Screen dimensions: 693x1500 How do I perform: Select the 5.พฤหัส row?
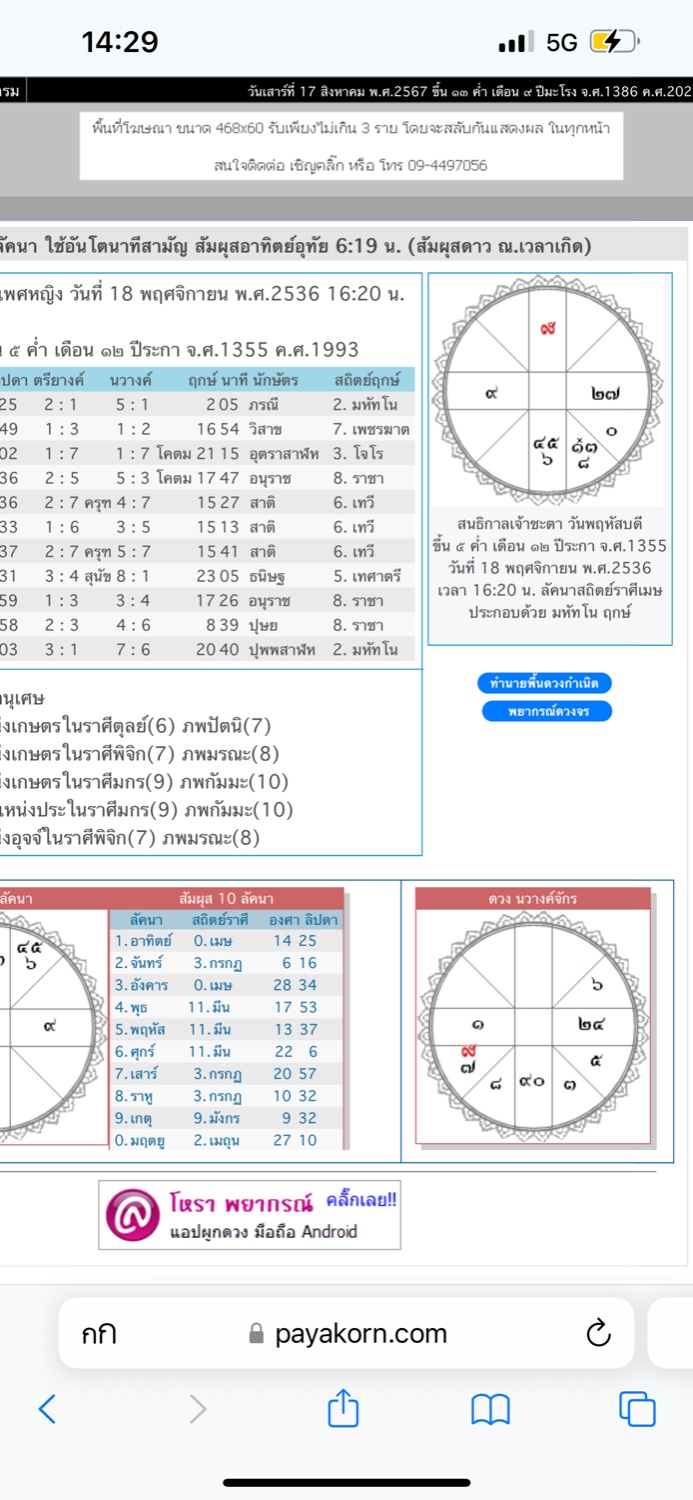coord(226,1029)
